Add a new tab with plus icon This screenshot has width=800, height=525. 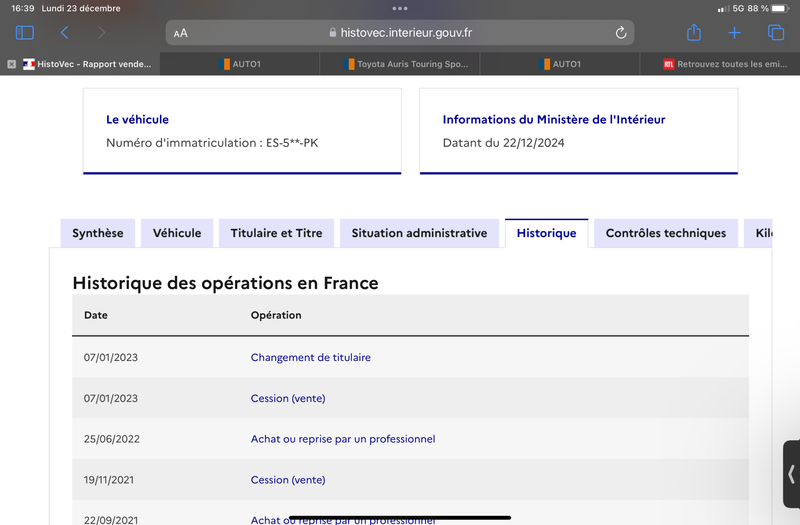[x=734, y=33]
